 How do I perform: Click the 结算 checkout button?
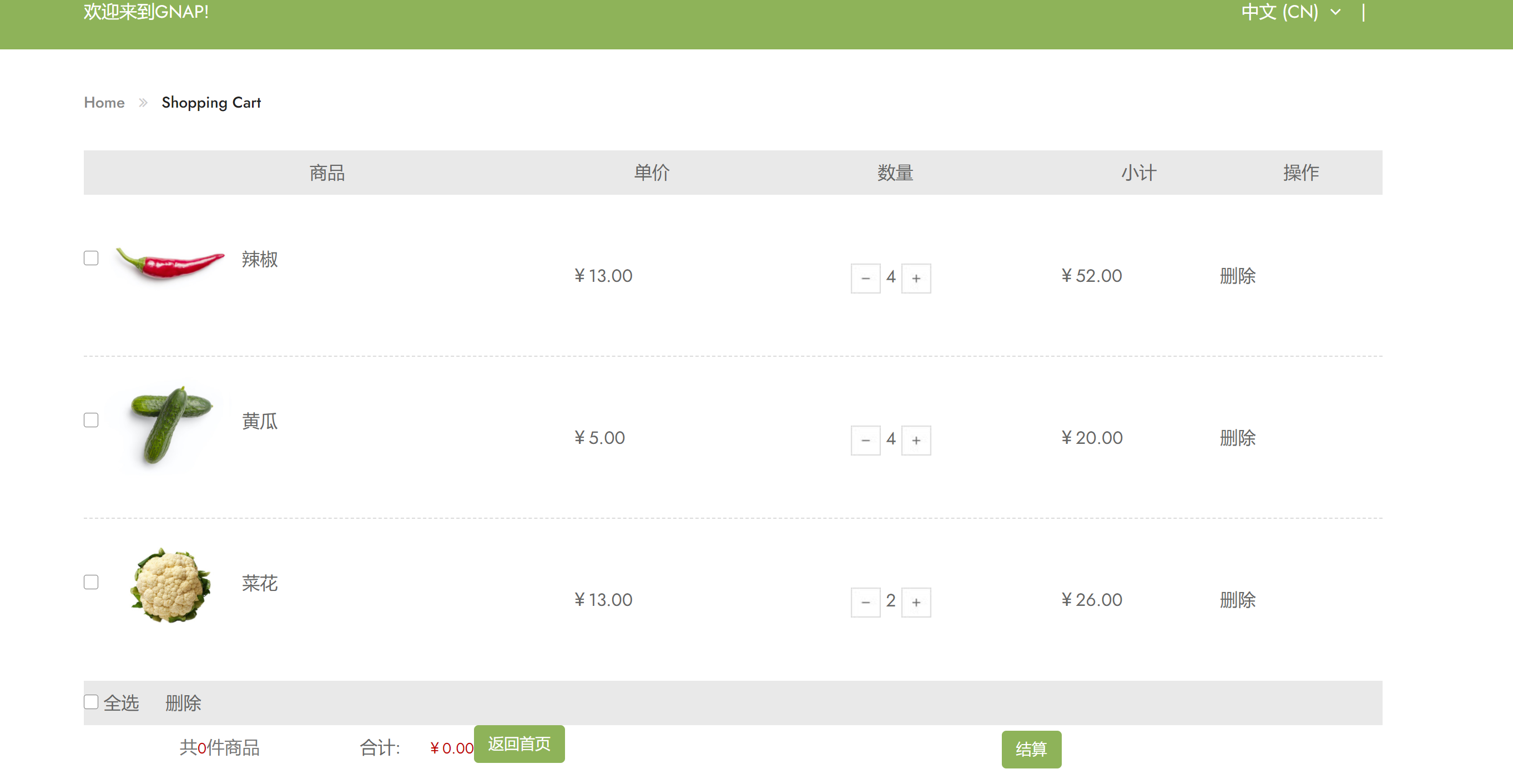pos(1031,750)
